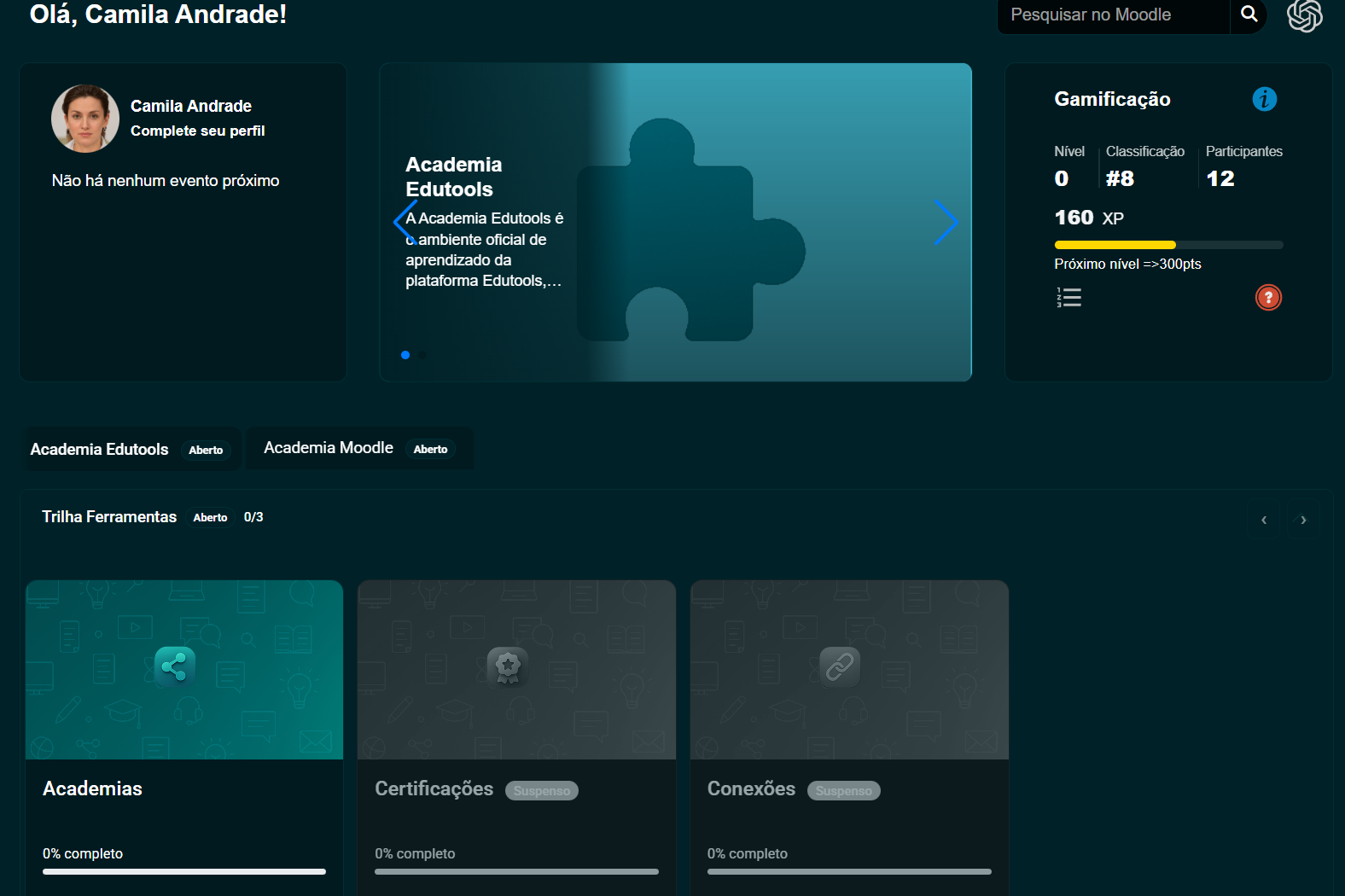Select the first carousel indicator dot

click(x=405, y=355)
